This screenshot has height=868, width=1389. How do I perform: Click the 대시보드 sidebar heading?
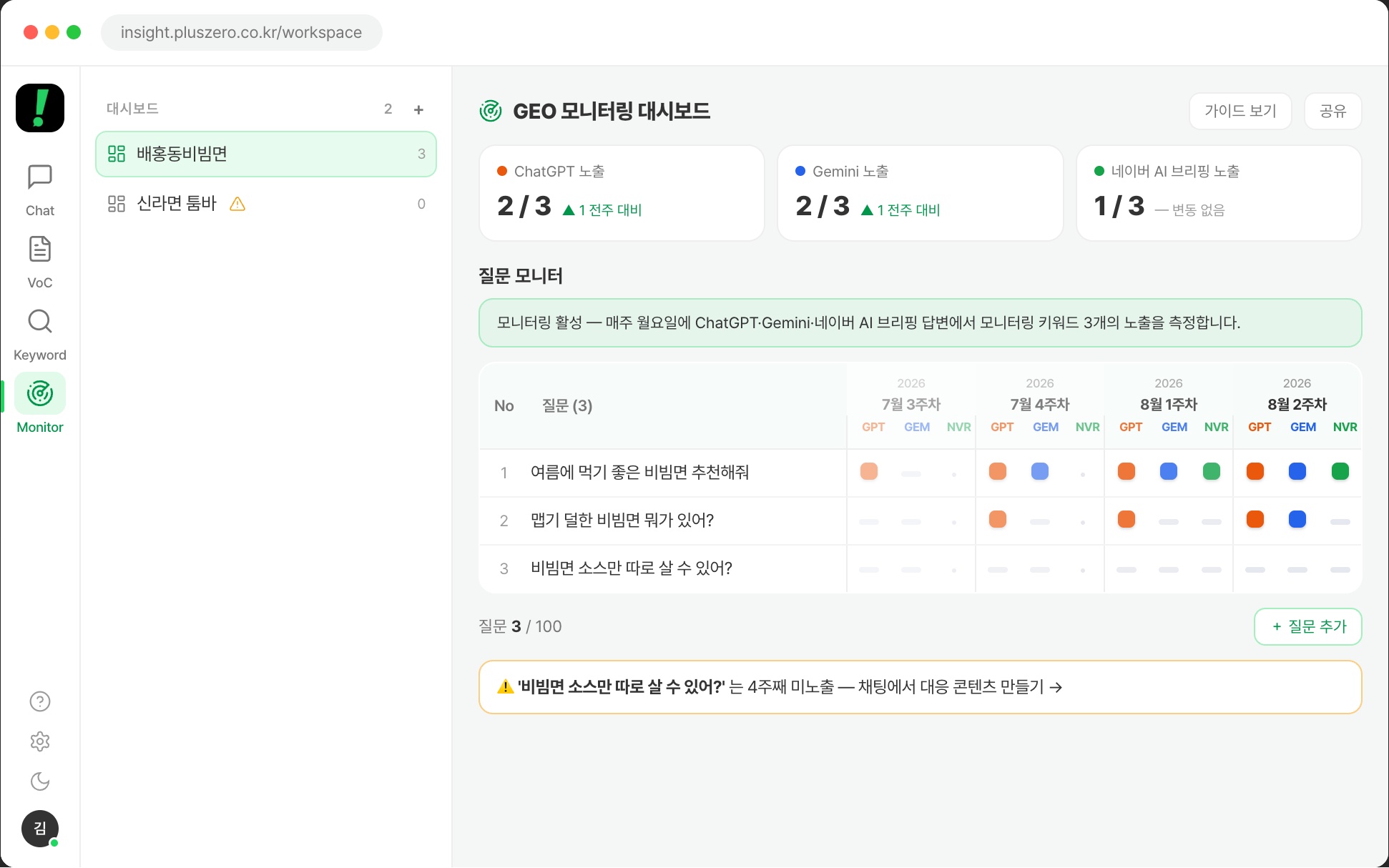132,109
